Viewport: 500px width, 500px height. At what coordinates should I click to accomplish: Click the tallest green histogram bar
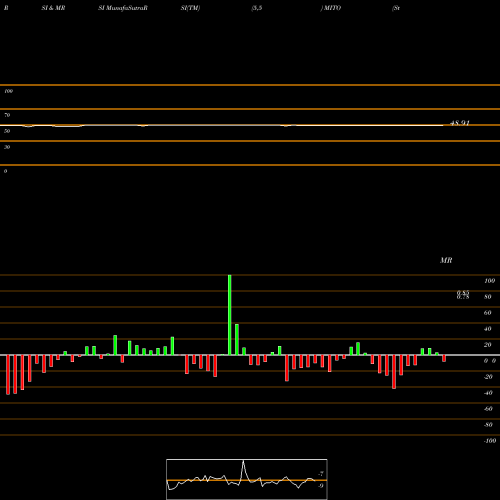click(230, 315)
